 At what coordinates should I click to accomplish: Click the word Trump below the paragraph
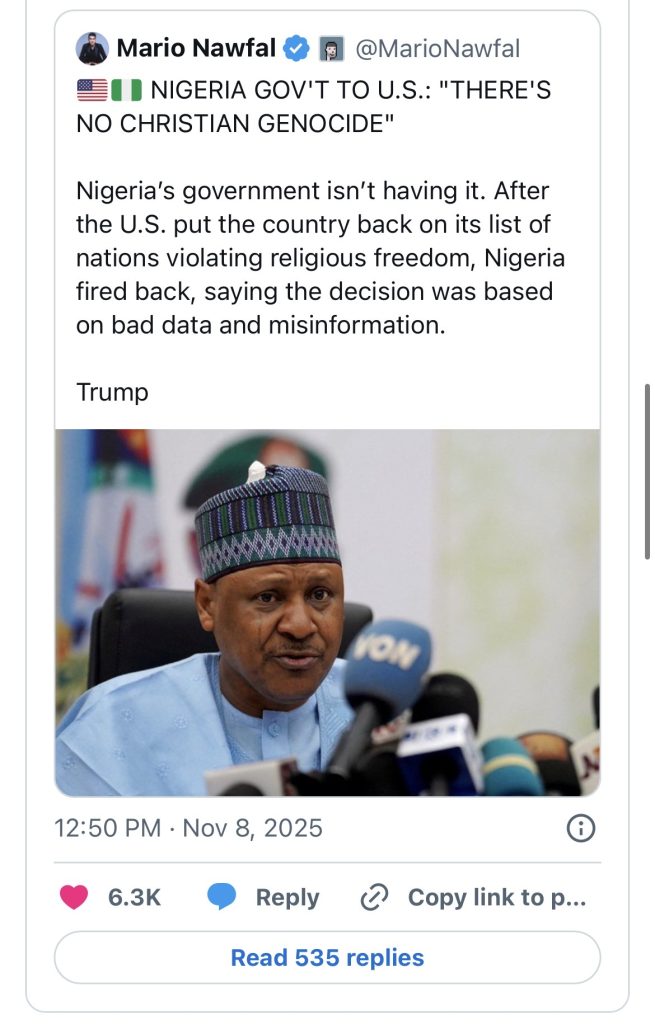point(112,392)
